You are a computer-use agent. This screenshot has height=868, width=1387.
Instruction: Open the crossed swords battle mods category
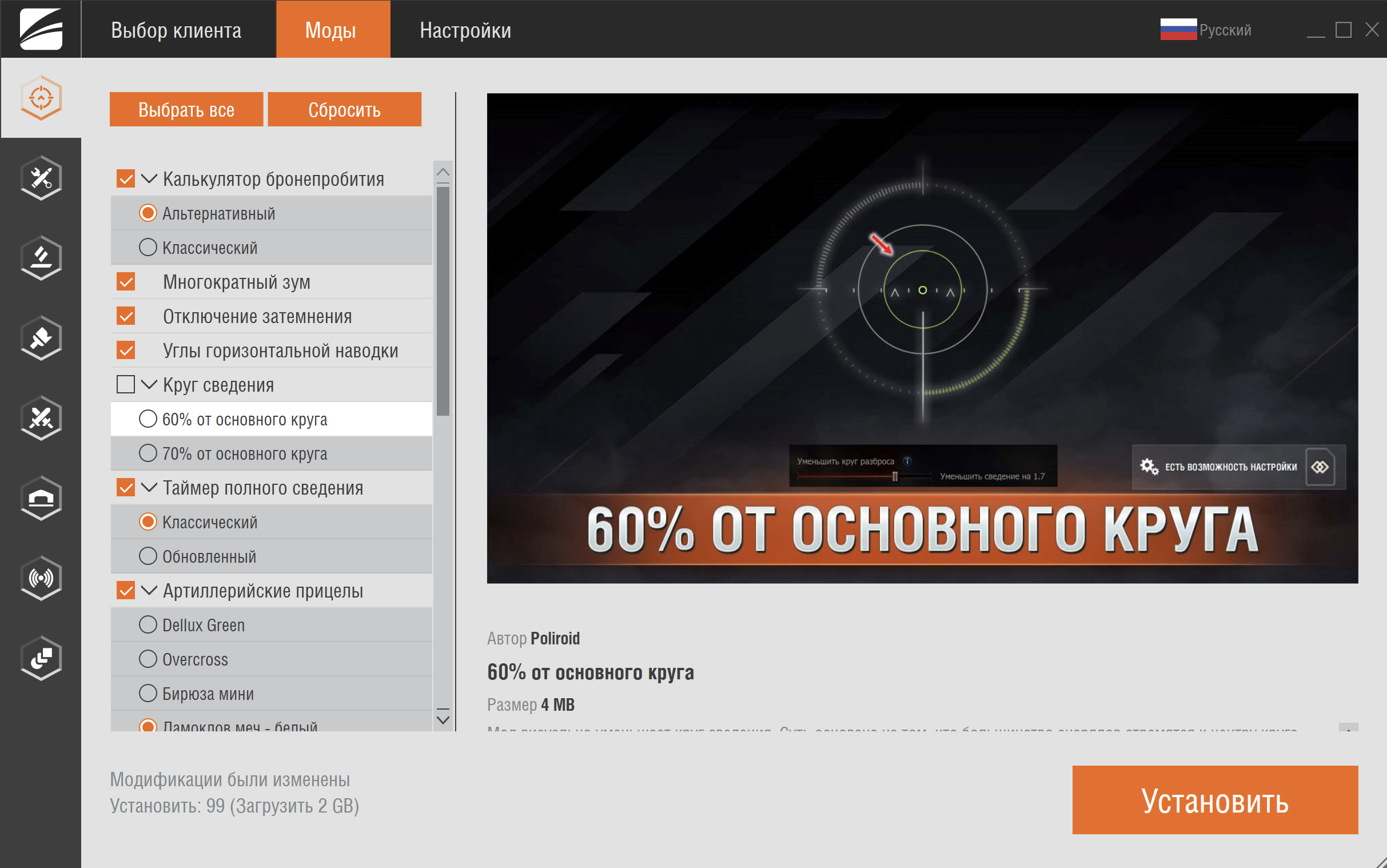[41, 419]
